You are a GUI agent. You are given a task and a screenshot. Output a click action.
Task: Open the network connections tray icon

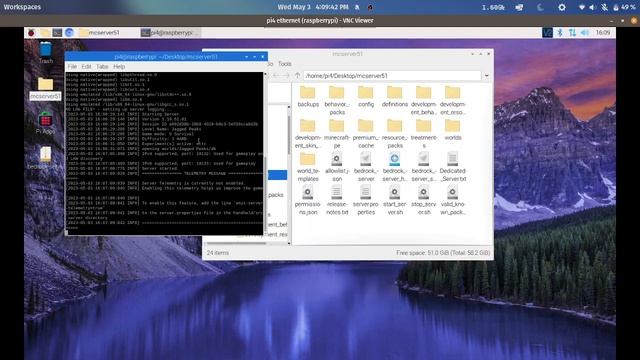coord(572,33)
